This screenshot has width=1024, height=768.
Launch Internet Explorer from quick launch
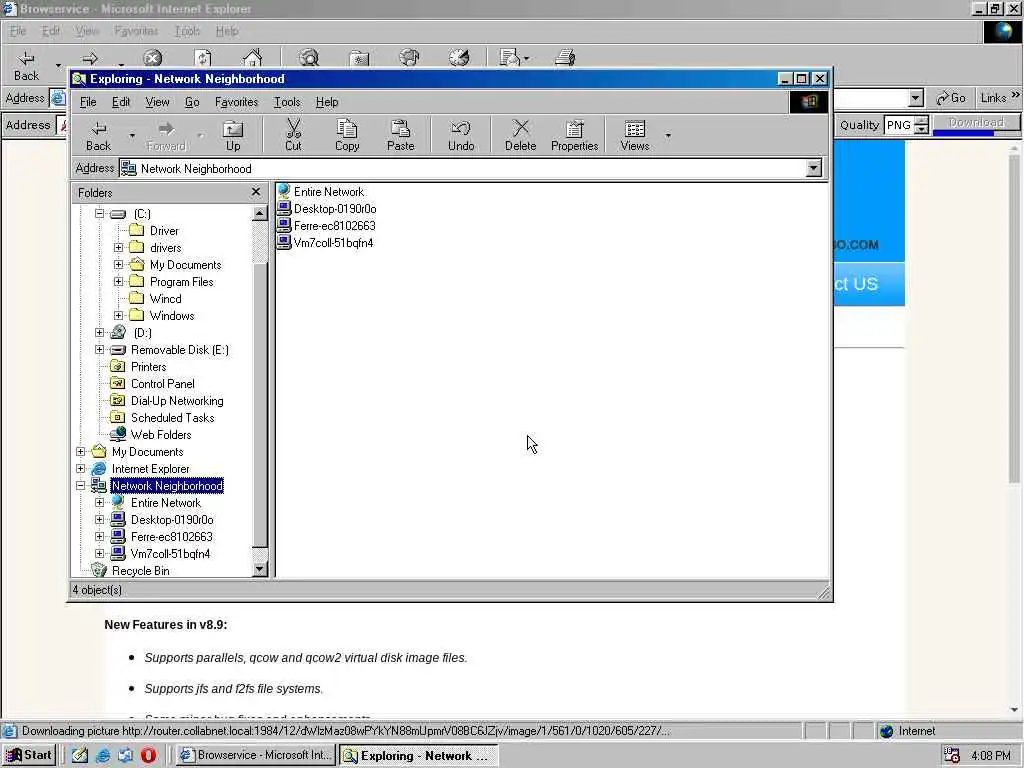tap(103, 755)
